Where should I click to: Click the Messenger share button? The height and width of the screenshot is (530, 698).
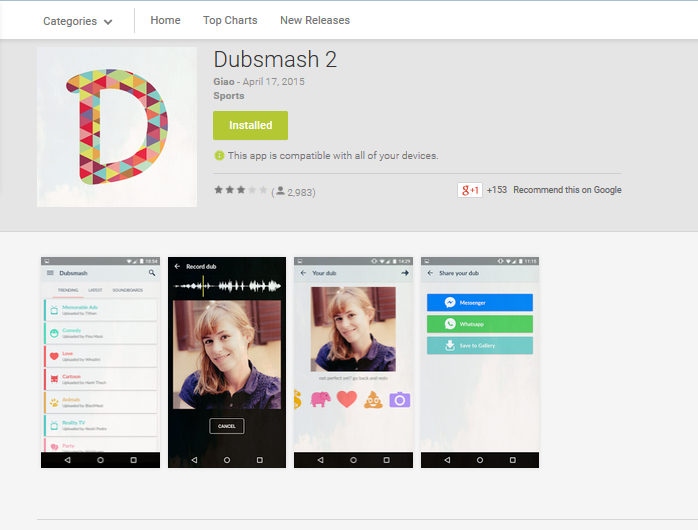pos(480,303)
